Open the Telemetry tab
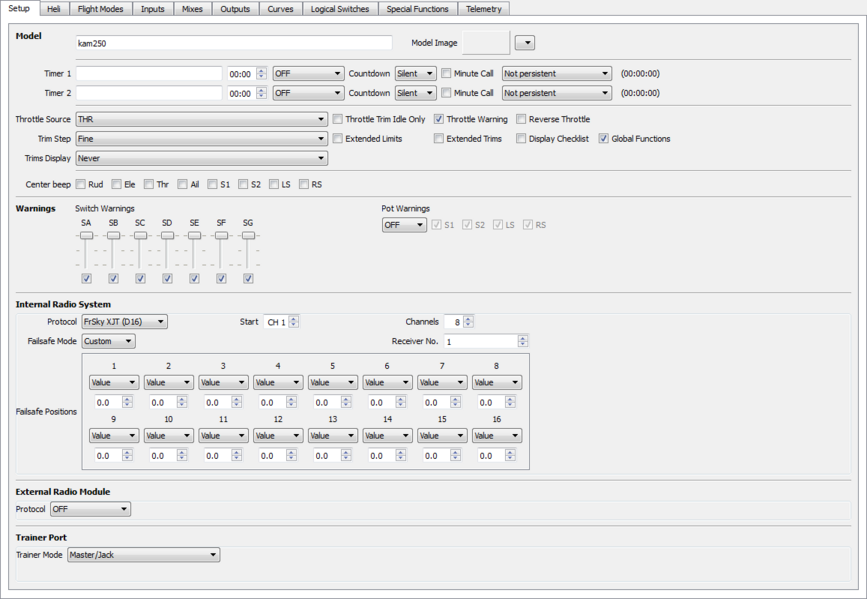This screenshot has width=867, height=599. tap(485, 9)
